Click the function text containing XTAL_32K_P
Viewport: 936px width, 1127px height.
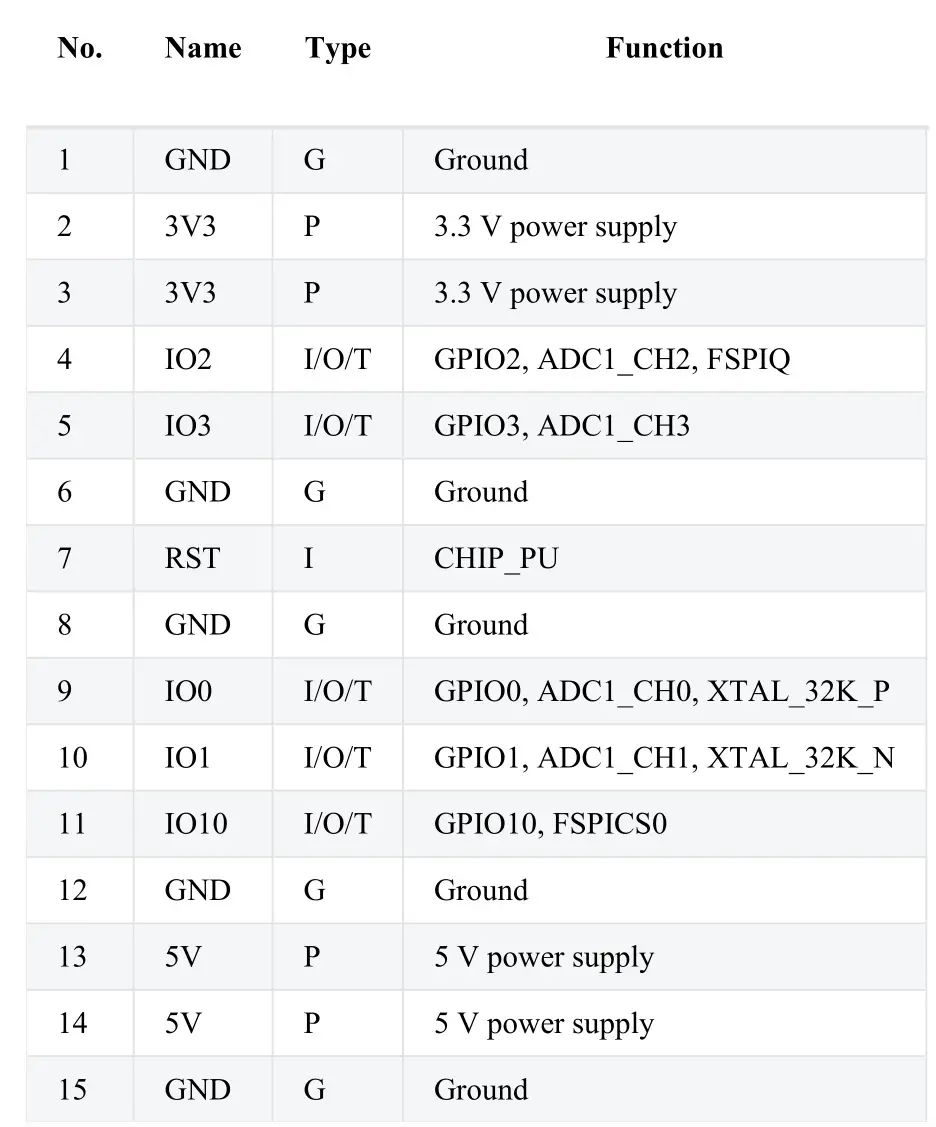click(662, 691)
